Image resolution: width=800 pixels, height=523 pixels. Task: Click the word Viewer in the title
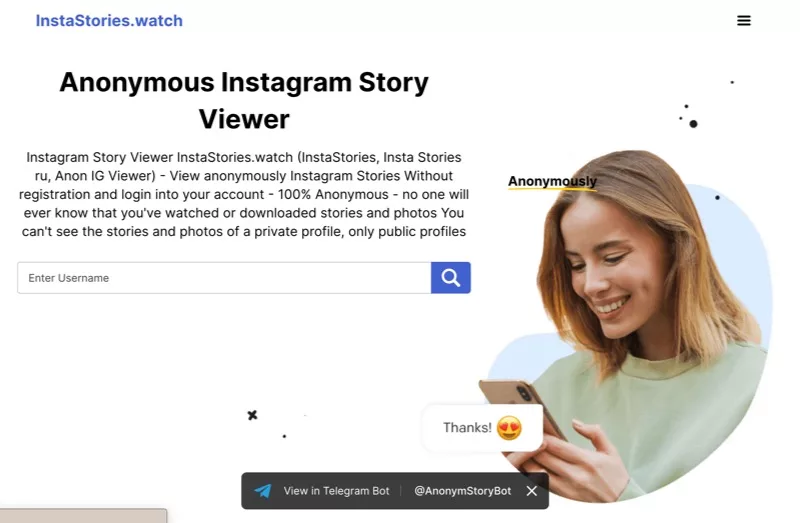(x=244, y=119)
